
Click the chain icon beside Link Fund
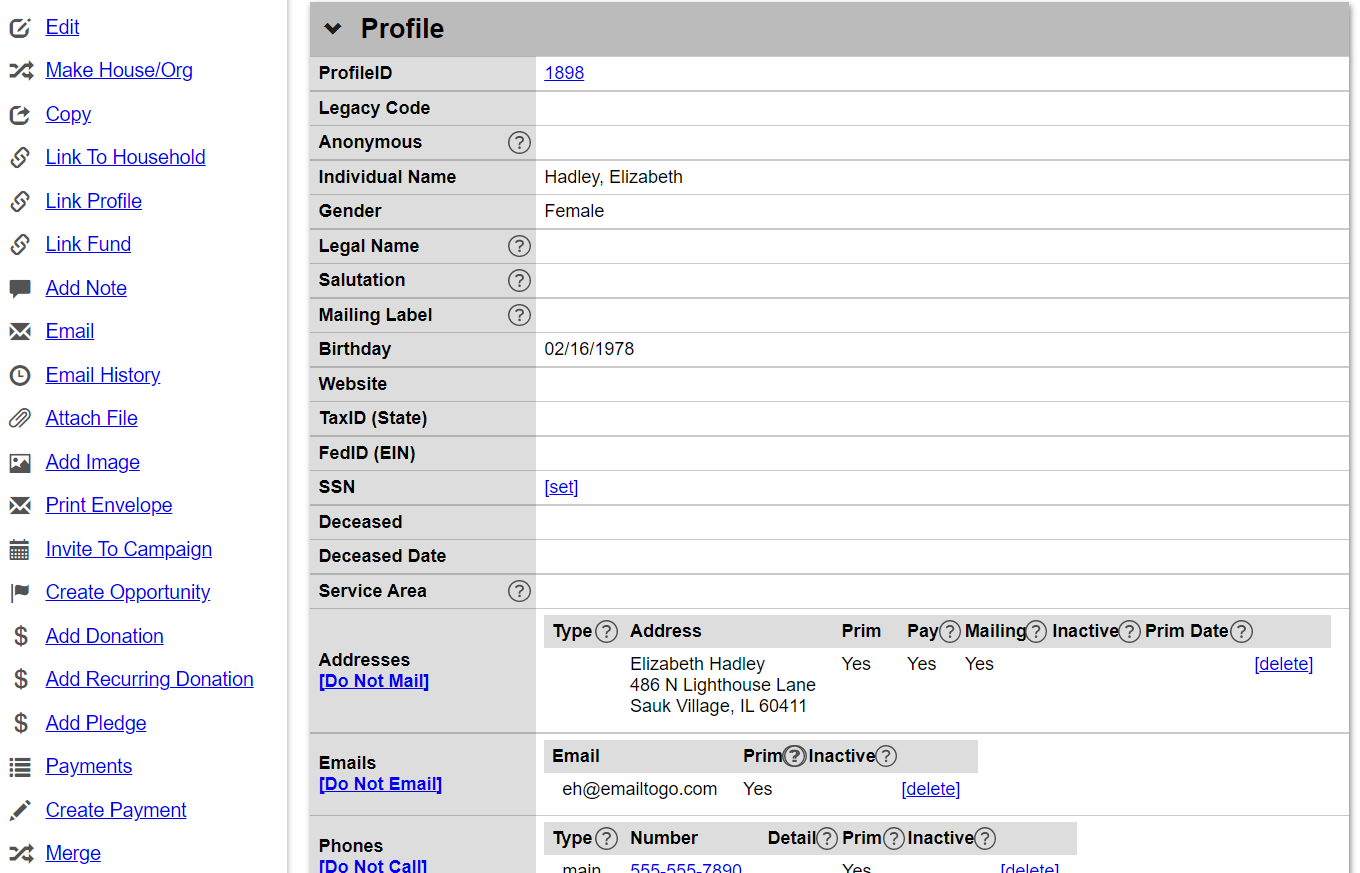click(20, 244)
